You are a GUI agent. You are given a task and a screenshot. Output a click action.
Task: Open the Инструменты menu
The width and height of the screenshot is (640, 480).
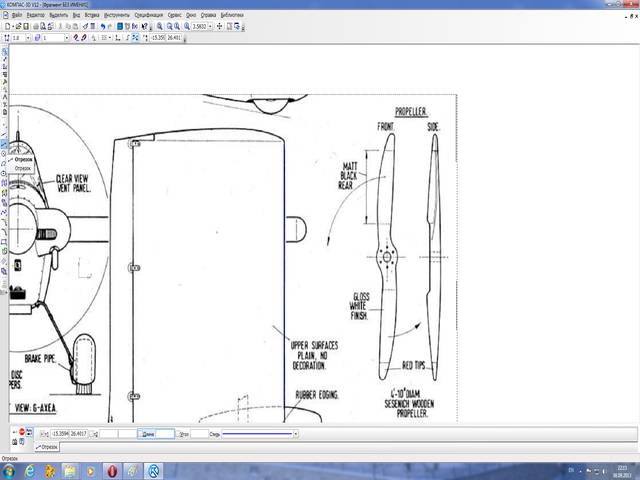pyautogui.click(x=117, y=16)
